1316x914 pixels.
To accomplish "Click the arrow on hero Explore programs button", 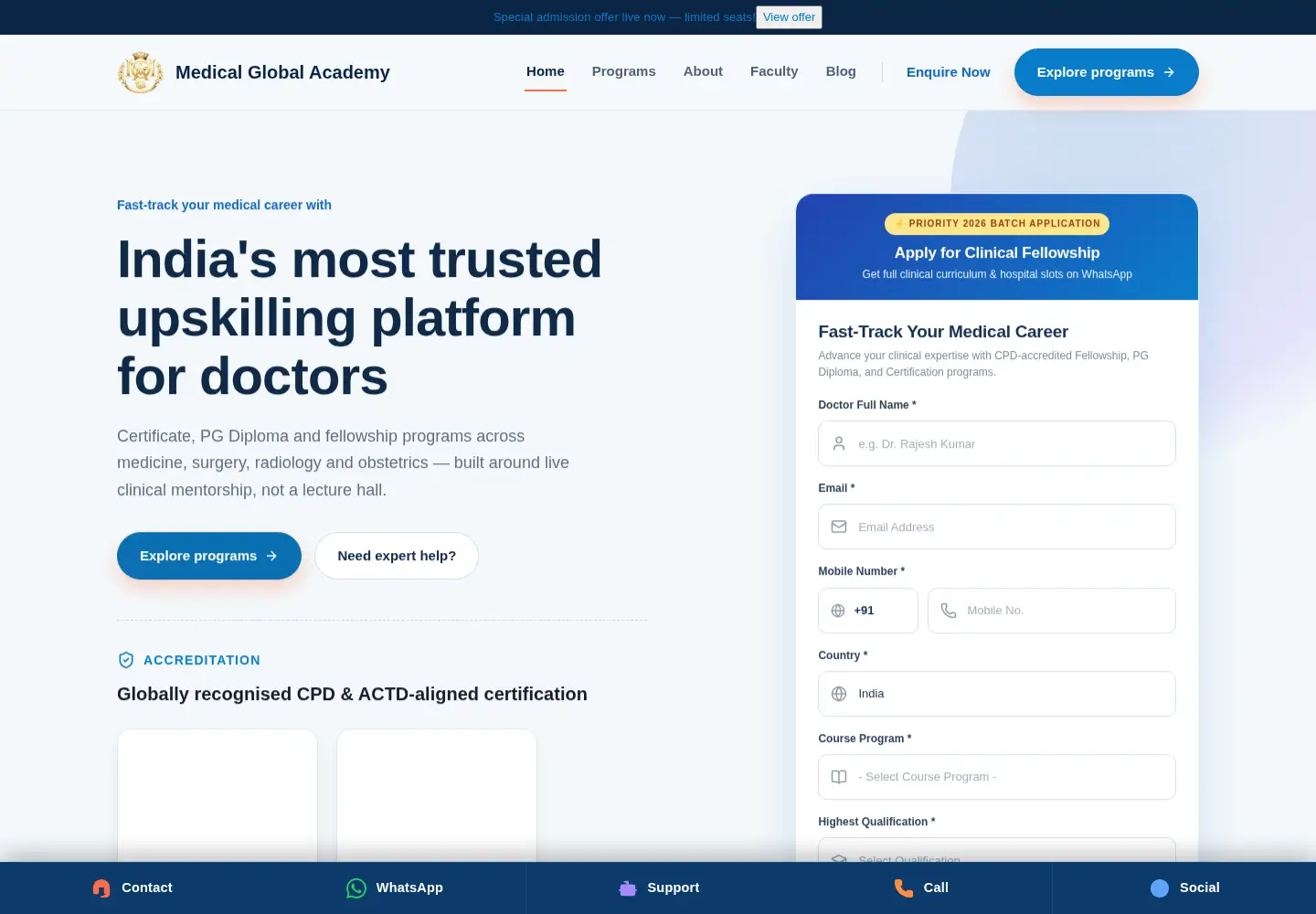I will click(x=271, y=556).
